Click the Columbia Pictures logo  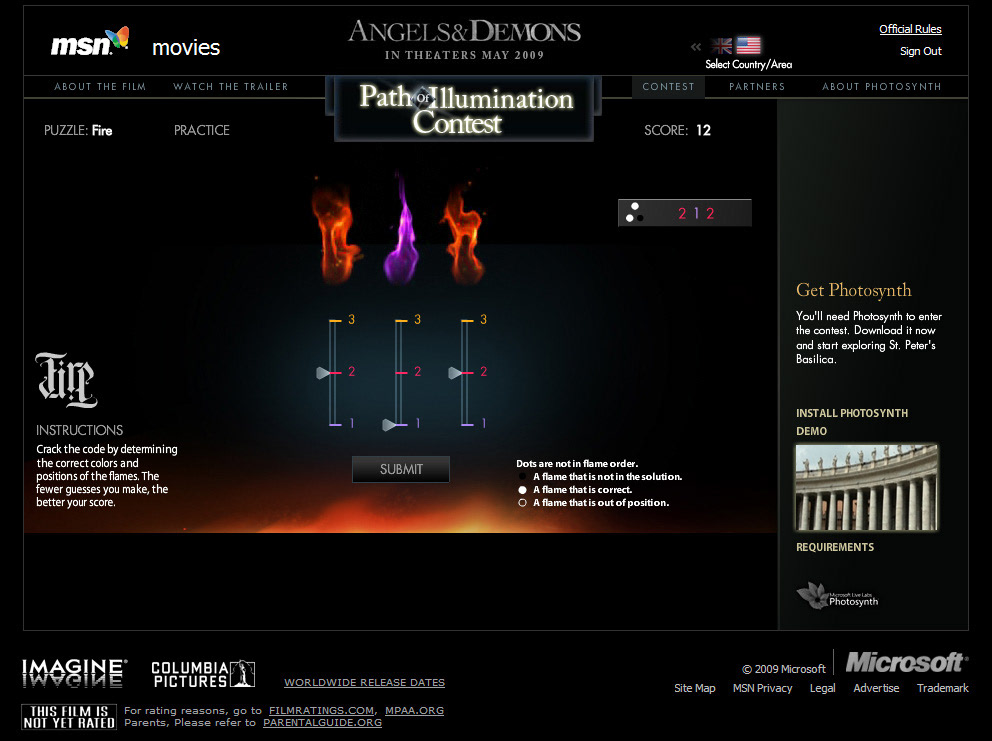(x=202, y=674)
